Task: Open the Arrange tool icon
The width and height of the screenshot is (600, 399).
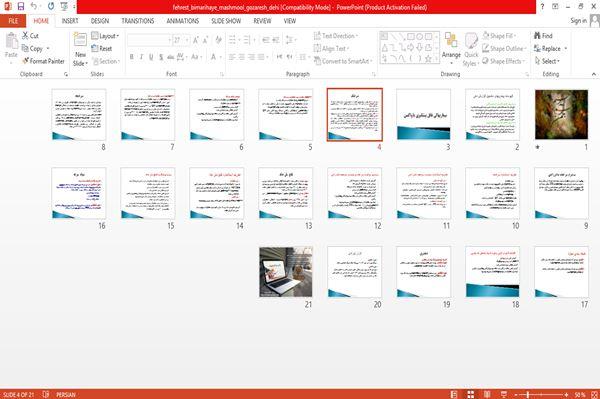Action: pos(451,40)
